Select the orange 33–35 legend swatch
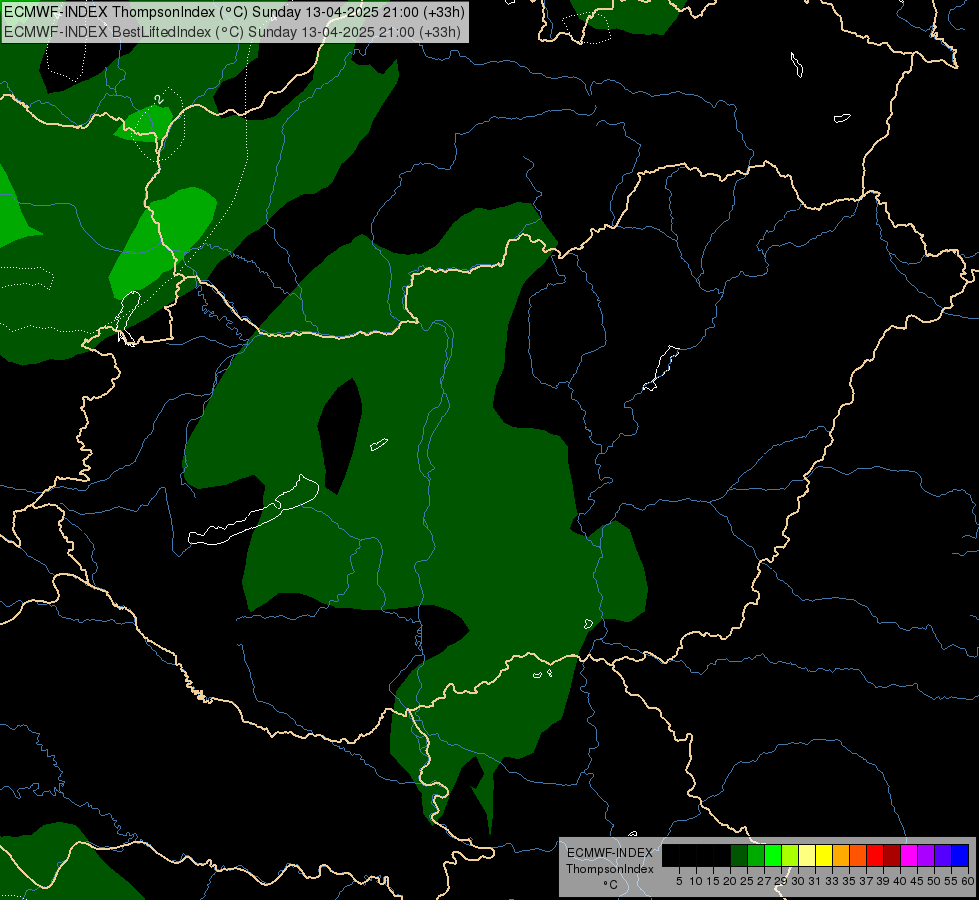The image size is (979, 900). click(841, 855)
